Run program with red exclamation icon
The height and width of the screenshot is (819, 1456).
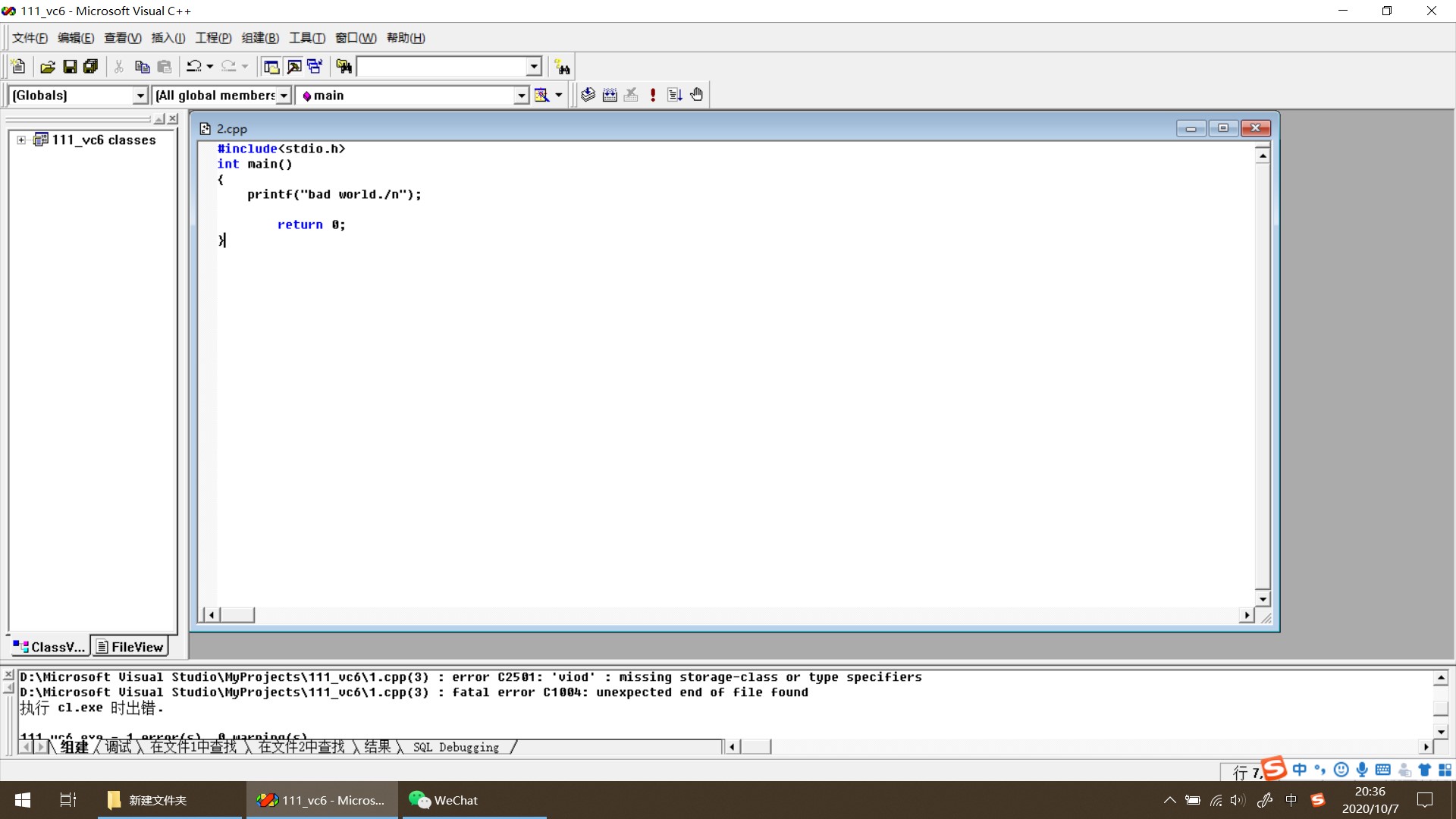pyautogui.click(x=653, y=95)
